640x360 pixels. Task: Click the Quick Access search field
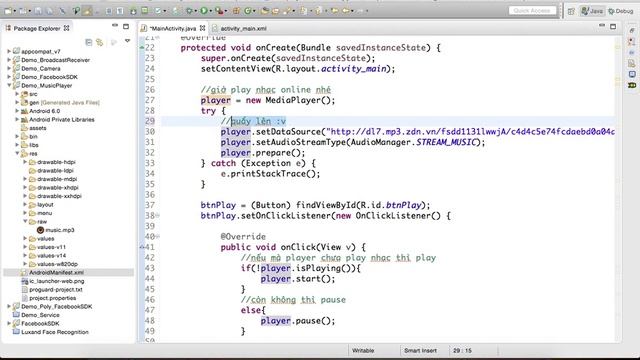point(532,11)
